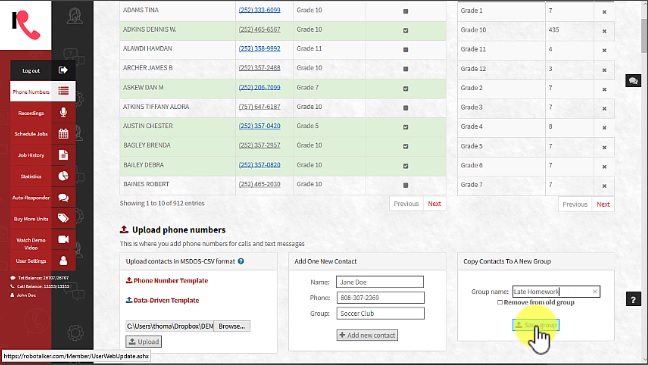Click Browse to choose a file

tap(232, 326)
